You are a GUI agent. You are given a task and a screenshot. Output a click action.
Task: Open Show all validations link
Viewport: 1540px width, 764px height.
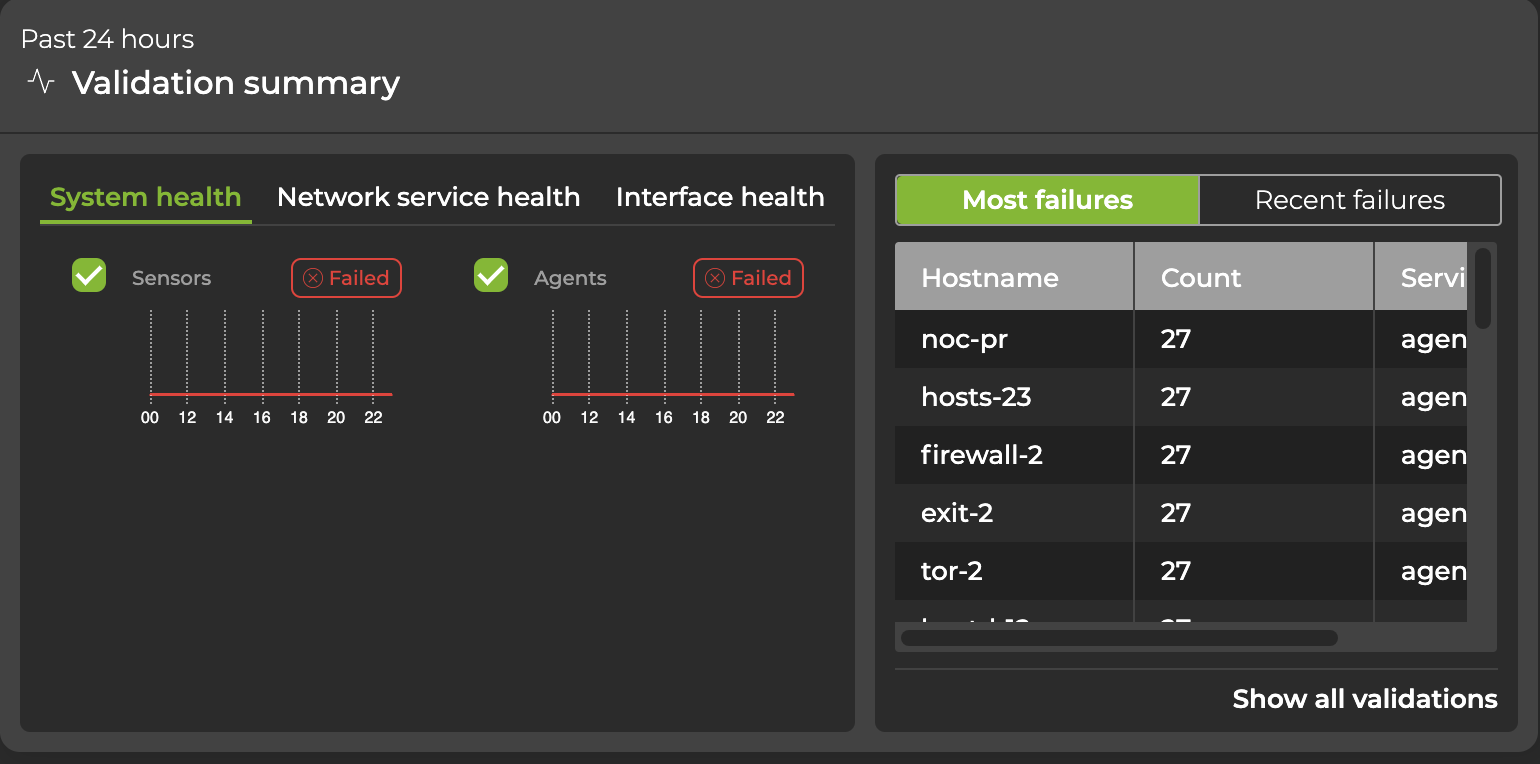pyautogui.click(x=1364, y=699)
